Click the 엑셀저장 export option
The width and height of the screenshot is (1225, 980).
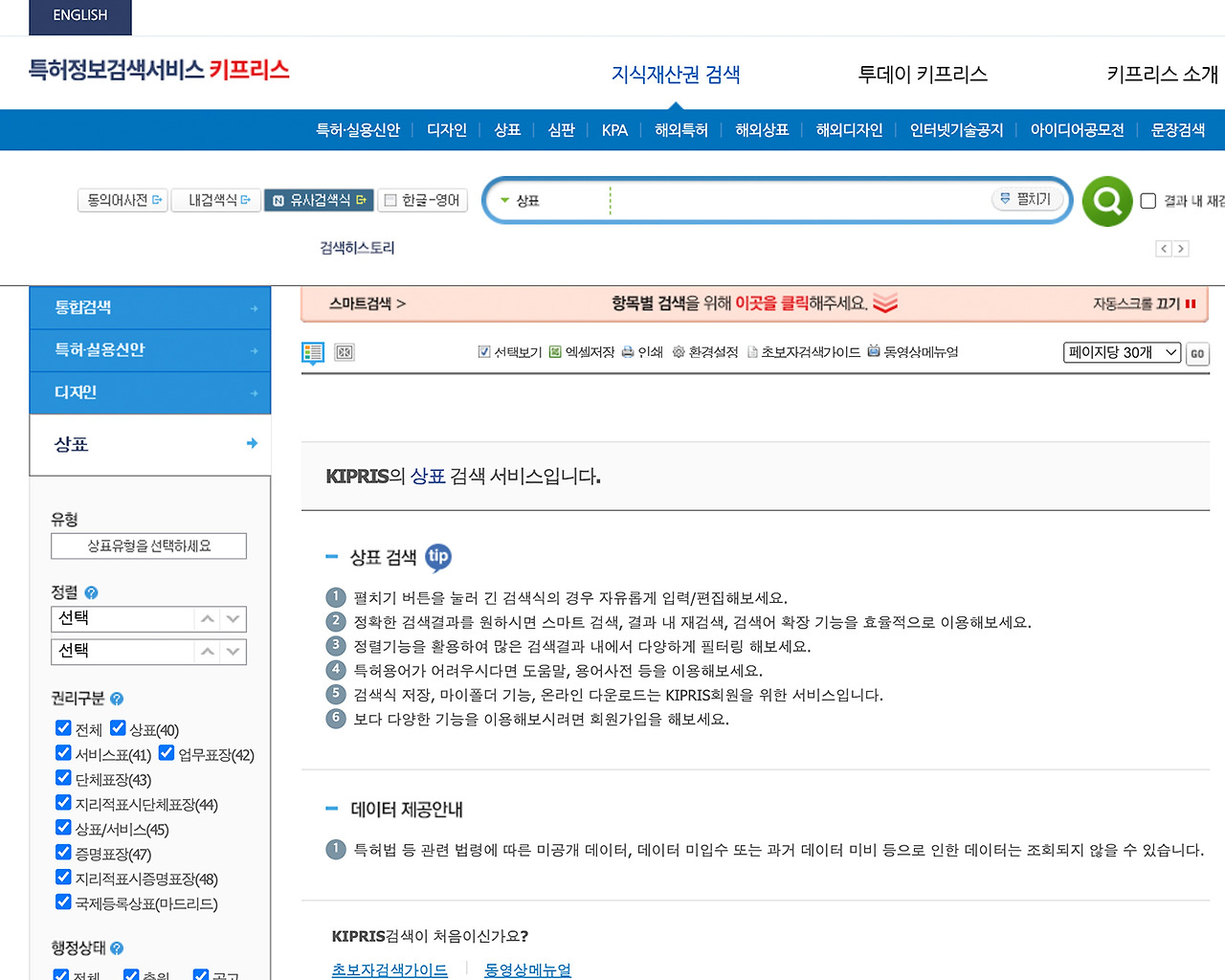pos(582,352)
